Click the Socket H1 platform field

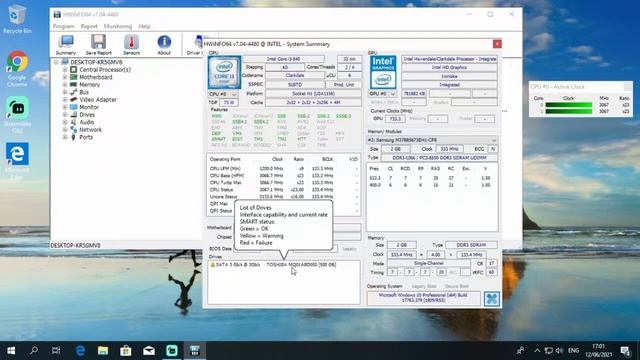[313, 93]
